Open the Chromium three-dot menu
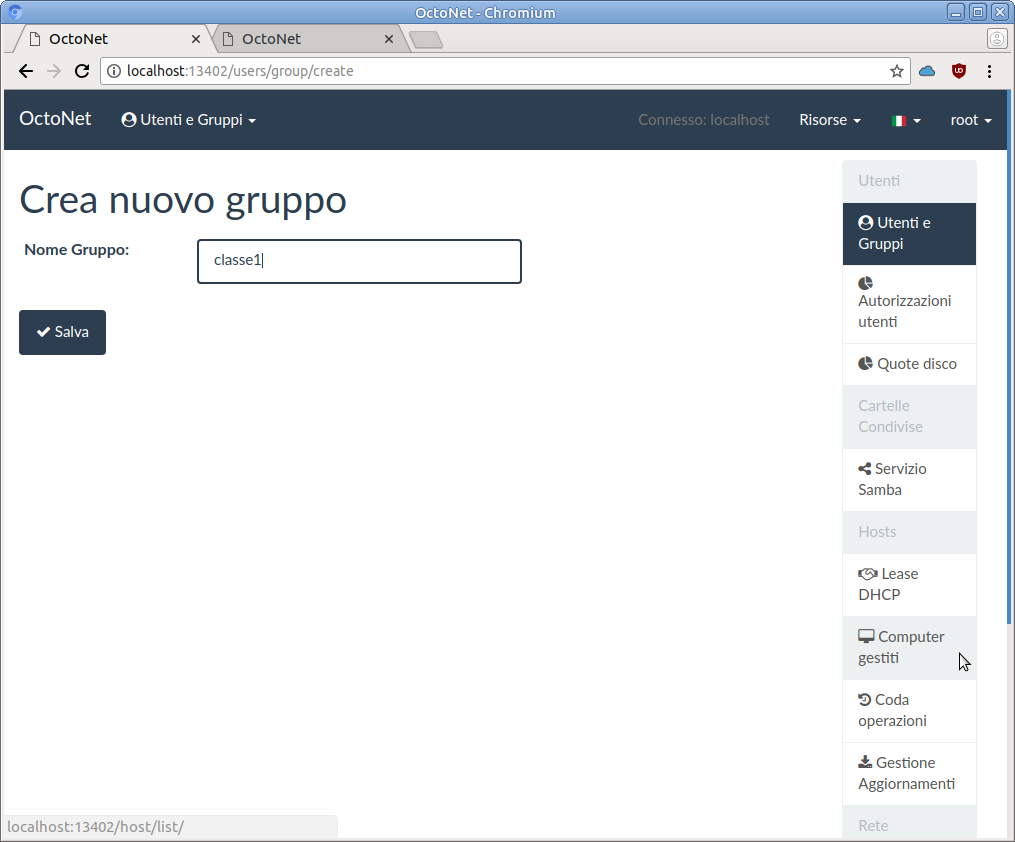Screen dimensions: 1015x842 [x=989, y=71]
